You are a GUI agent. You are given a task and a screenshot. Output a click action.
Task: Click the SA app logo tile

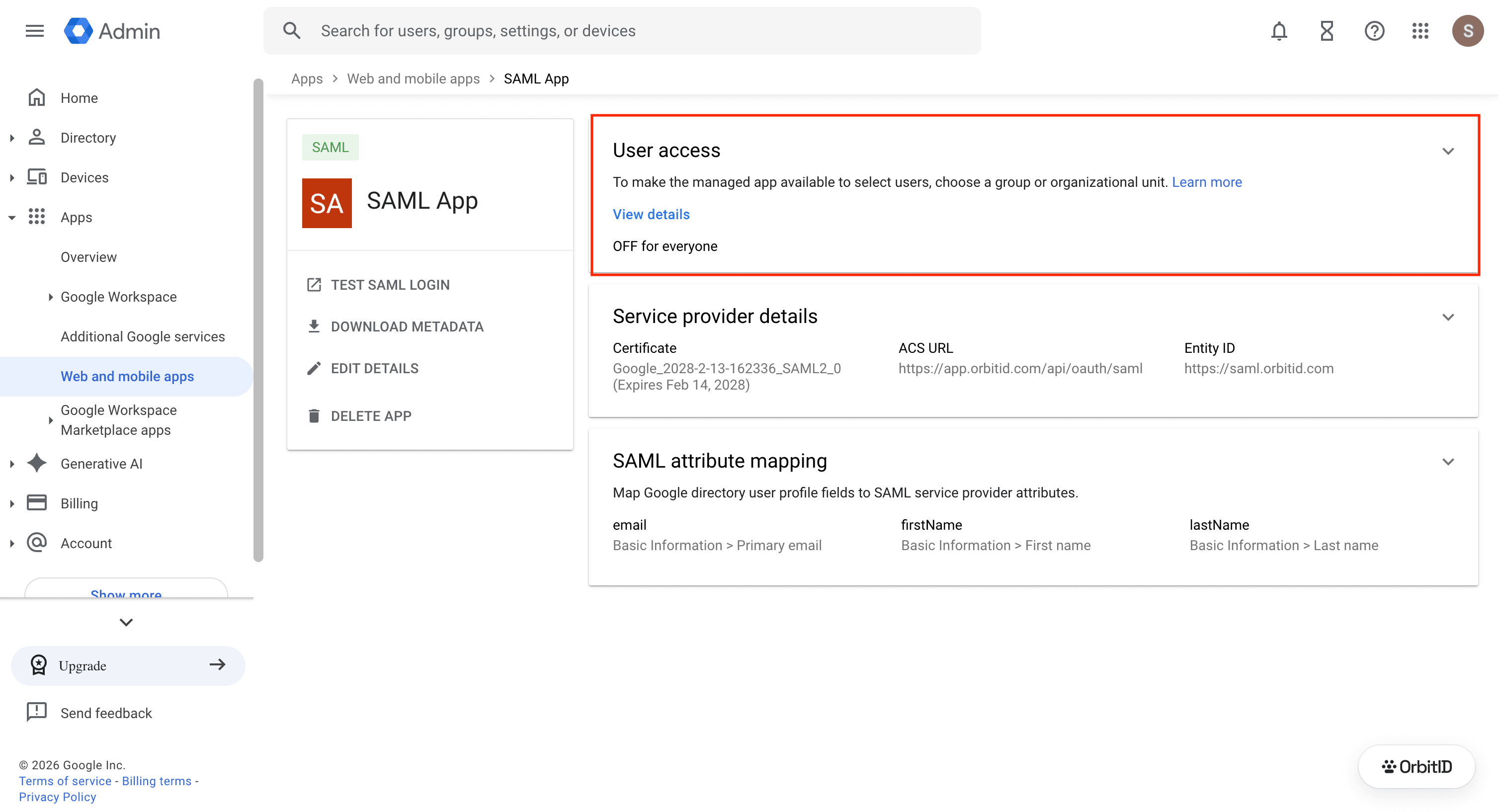(327, 203)
